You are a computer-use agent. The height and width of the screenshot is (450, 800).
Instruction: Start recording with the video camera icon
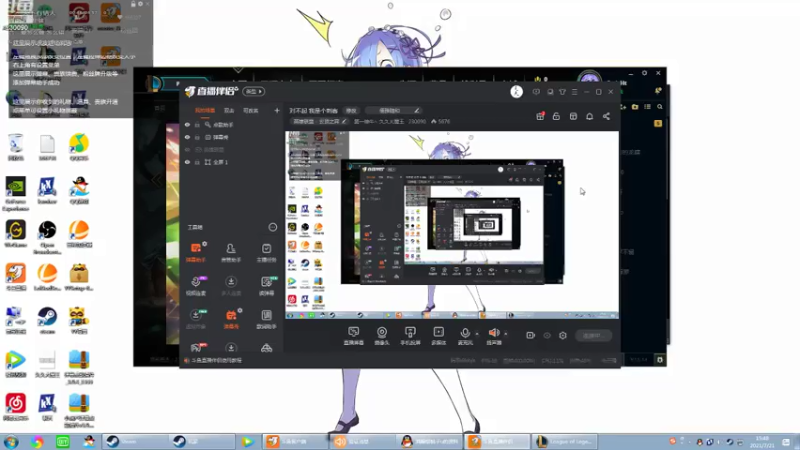click(x=531, y=335)
